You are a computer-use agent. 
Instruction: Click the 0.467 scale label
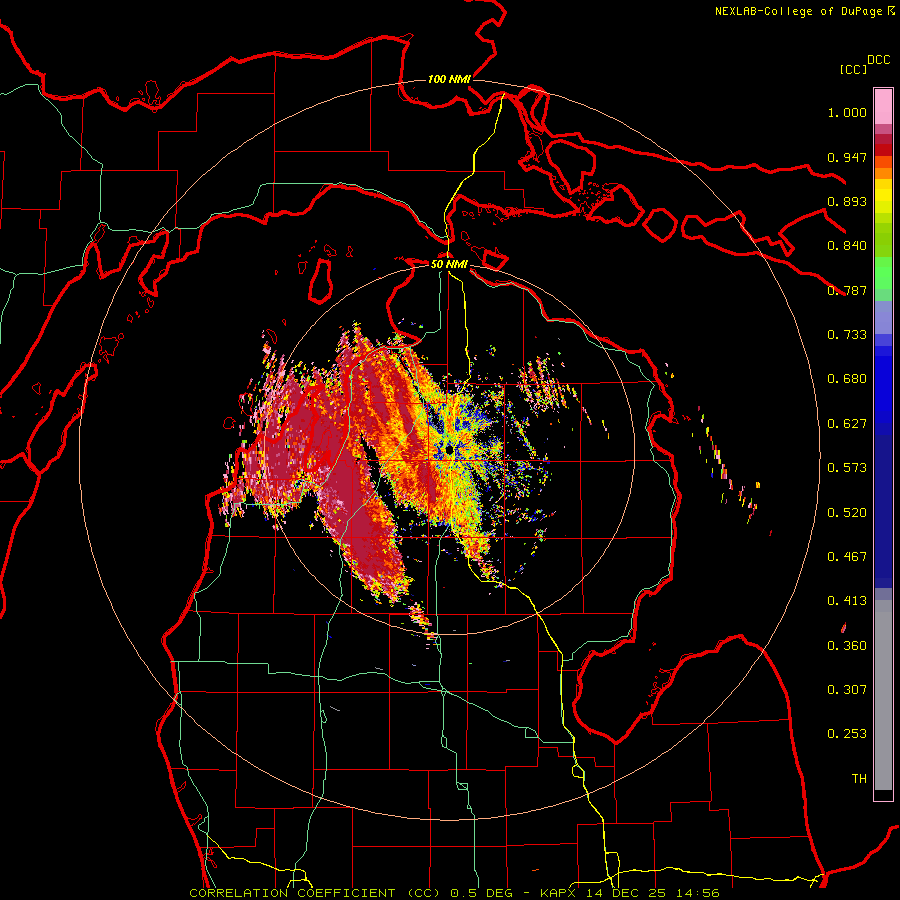pos(847,557)
